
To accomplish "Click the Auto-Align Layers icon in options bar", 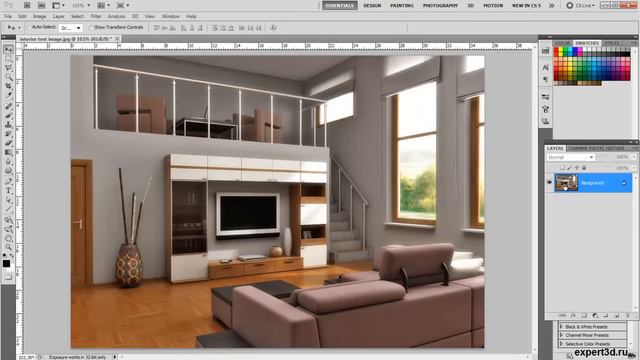I will point(273,28).
